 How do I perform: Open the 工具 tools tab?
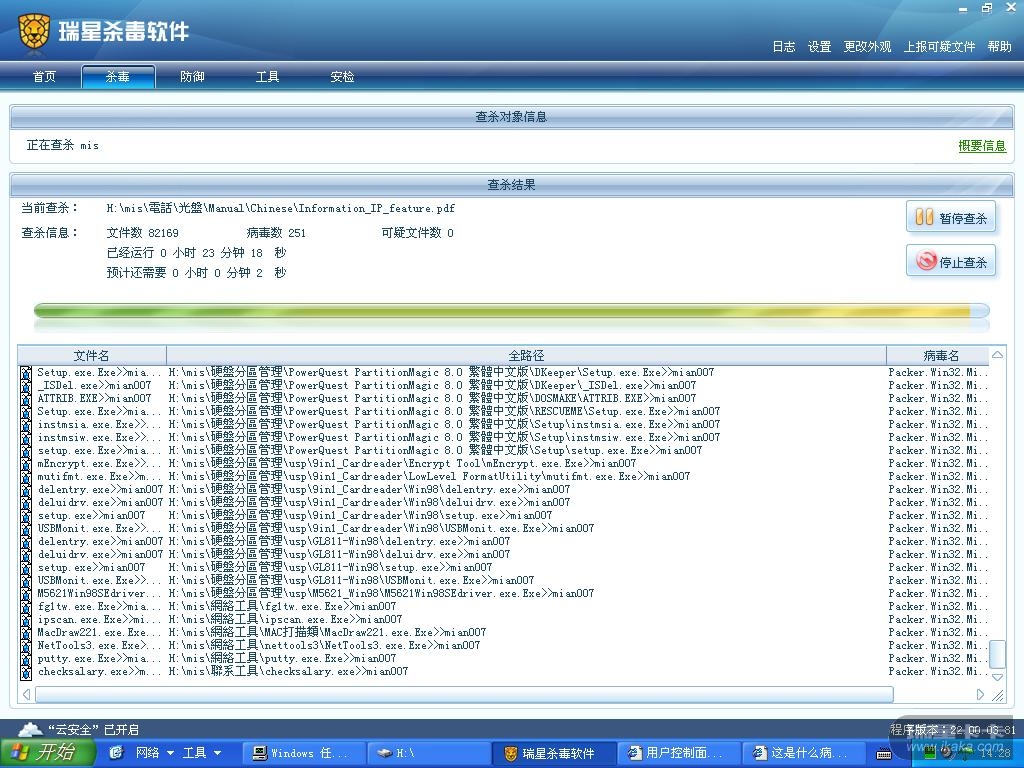tap(267, 76)
